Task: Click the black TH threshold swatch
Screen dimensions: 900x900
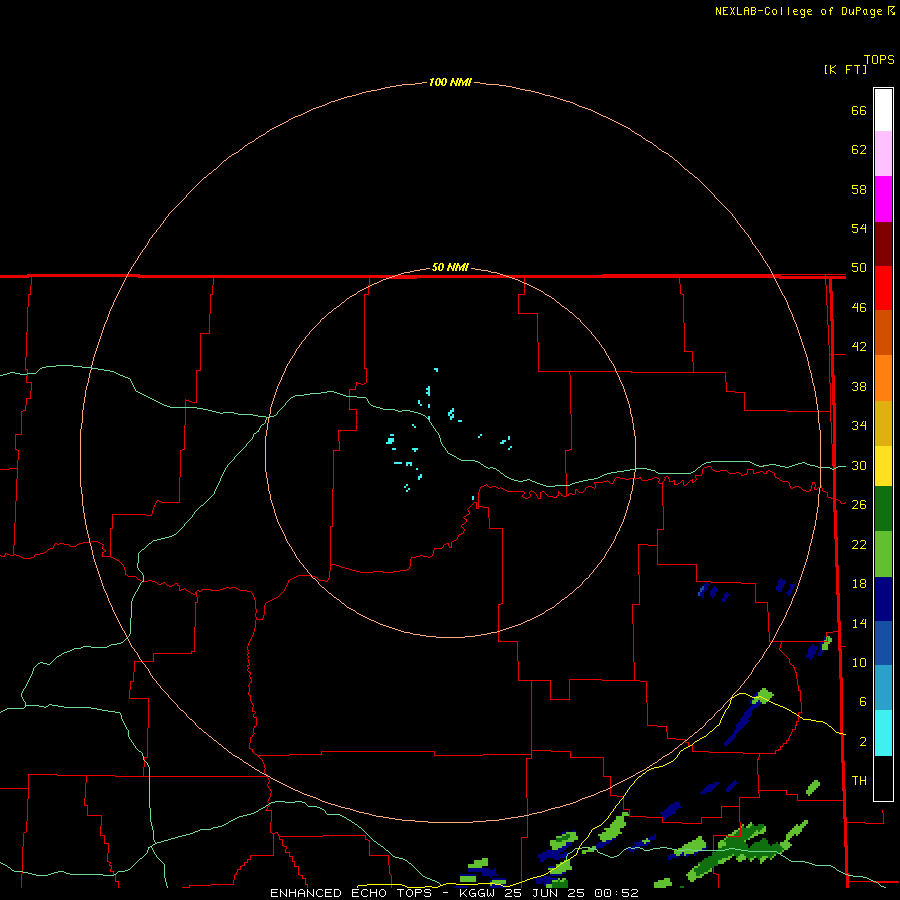Action: point(883,778)
